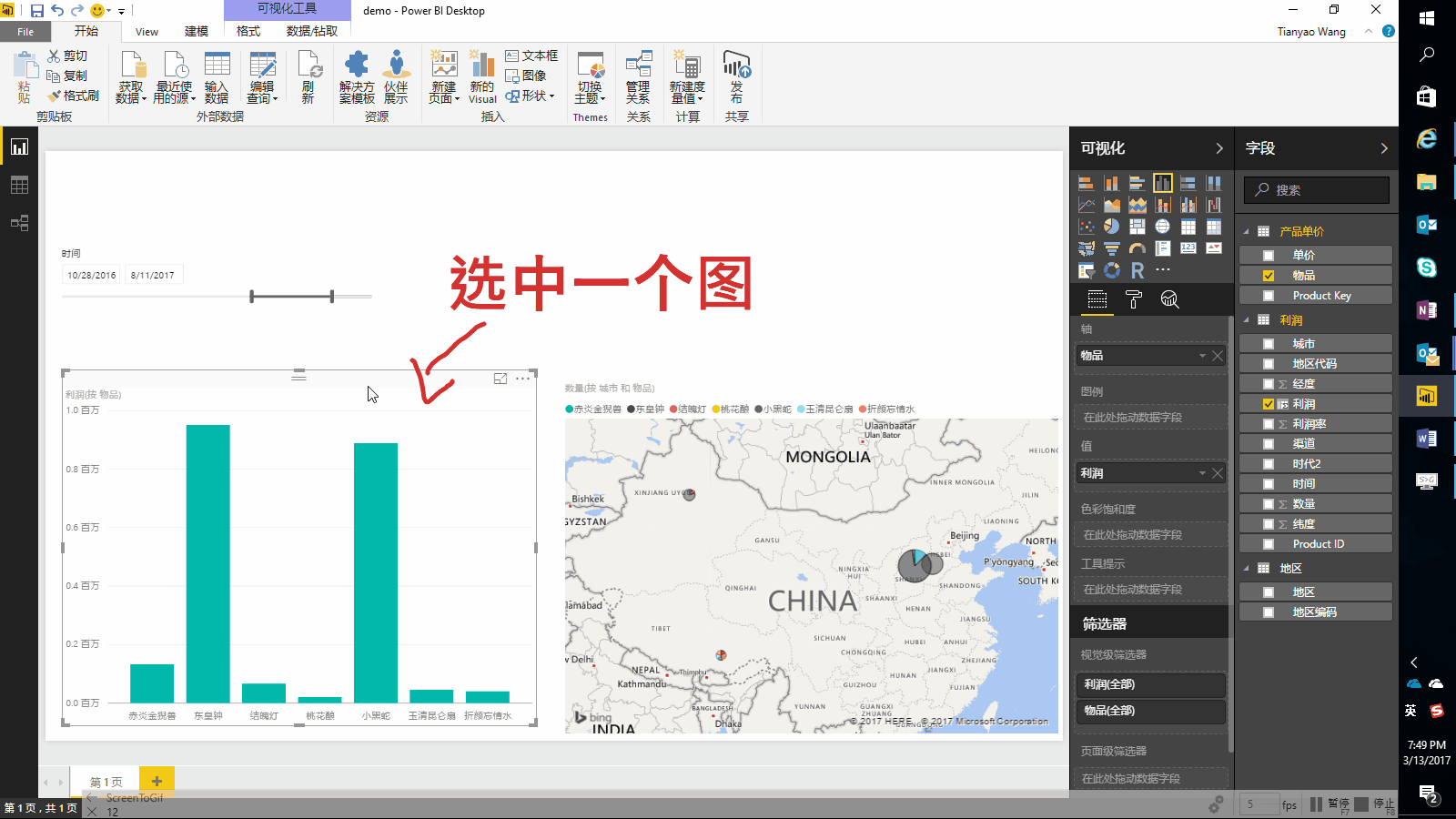Click the Save icon in title bar
The image size is (1456, 819).
36,11
